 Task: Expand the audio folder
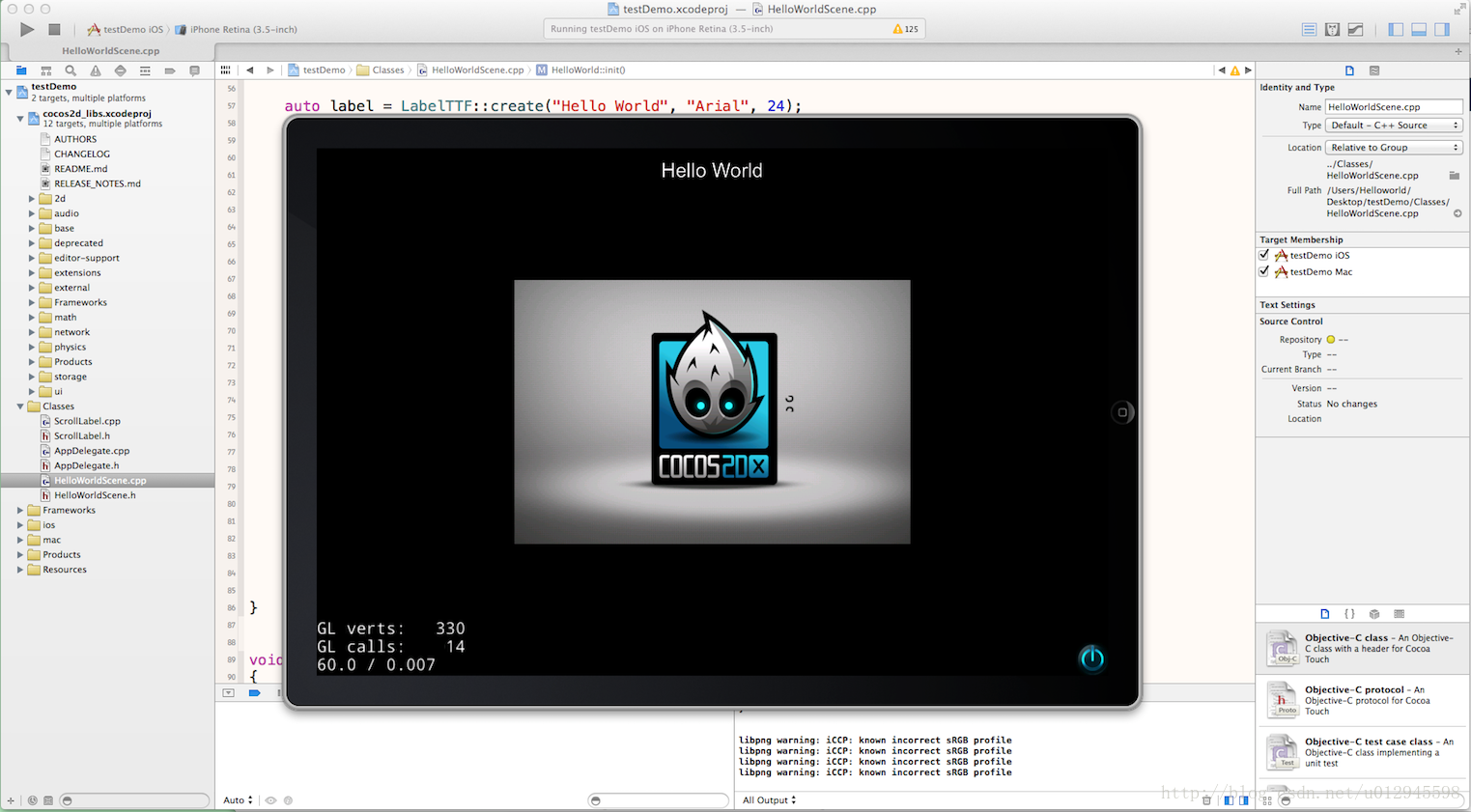click(32, 213)
